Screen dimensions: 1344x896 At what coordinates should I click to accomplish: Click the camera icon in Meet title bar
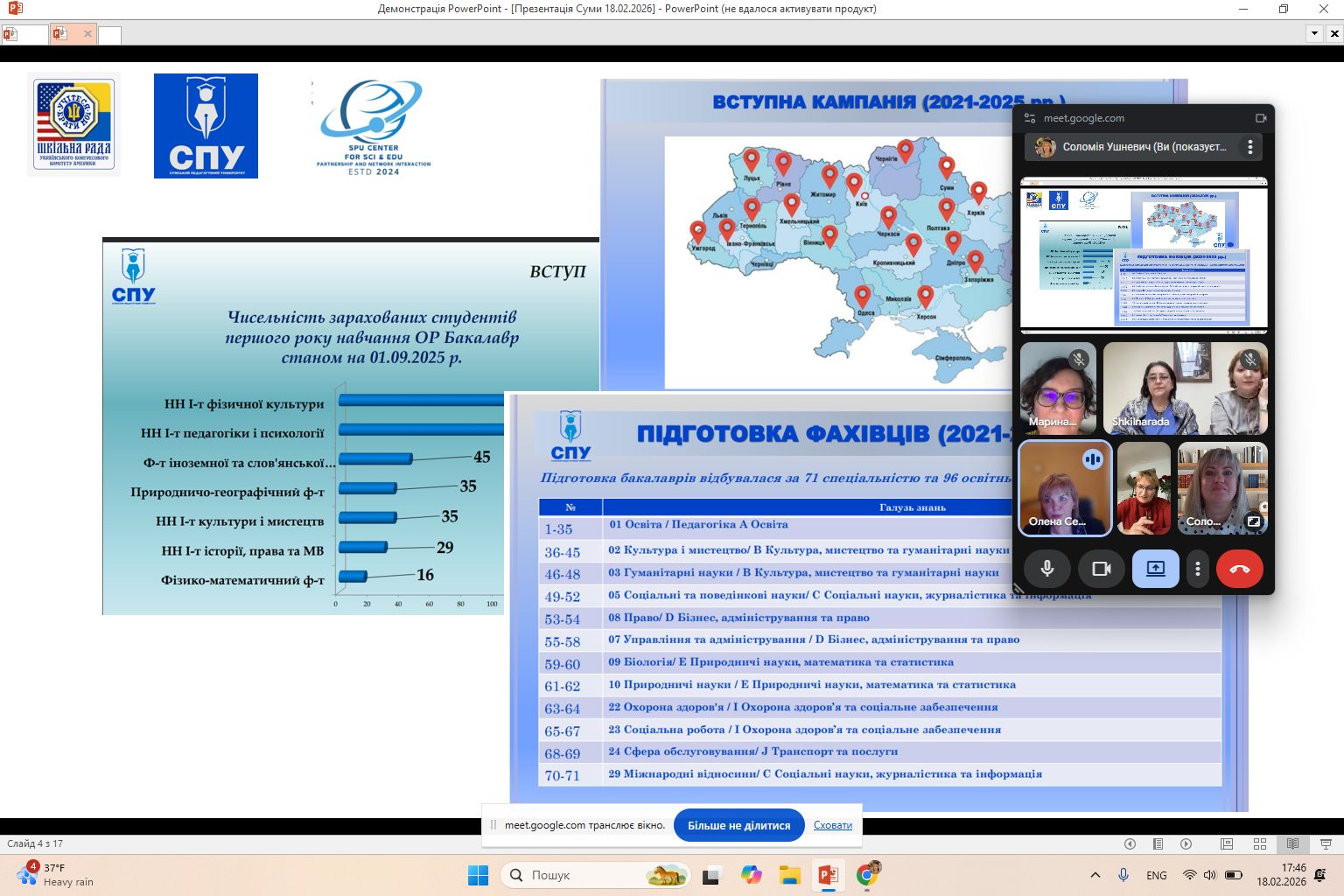1261,118
